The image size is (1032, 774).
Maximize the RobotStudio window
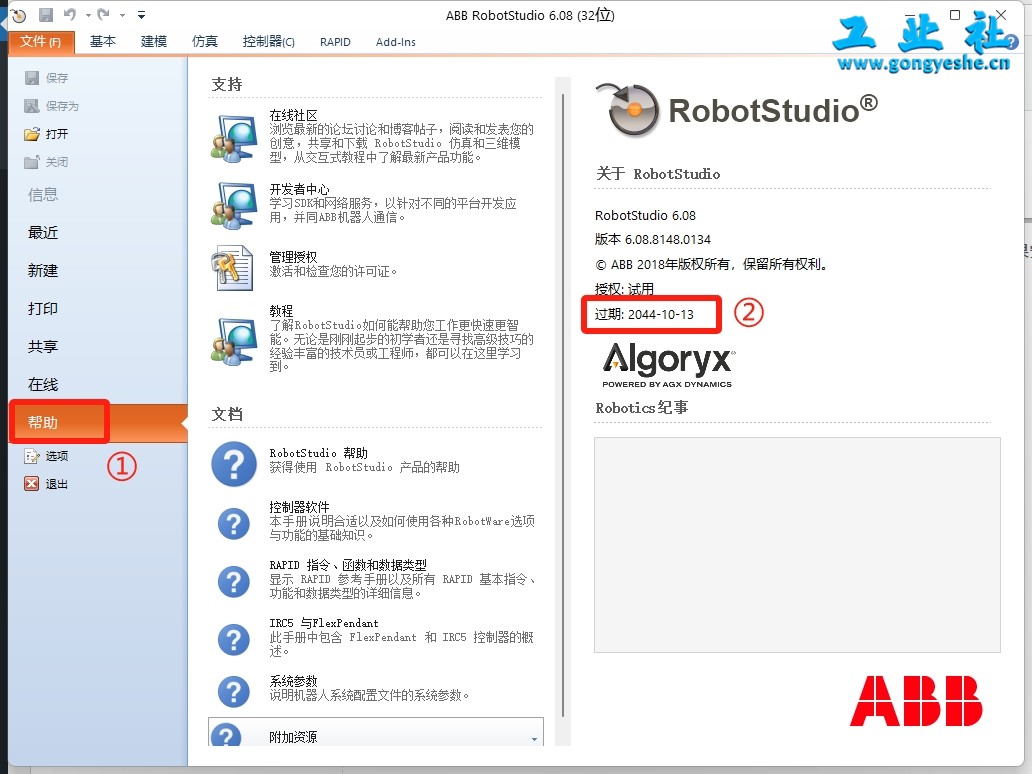pos(955,14)
